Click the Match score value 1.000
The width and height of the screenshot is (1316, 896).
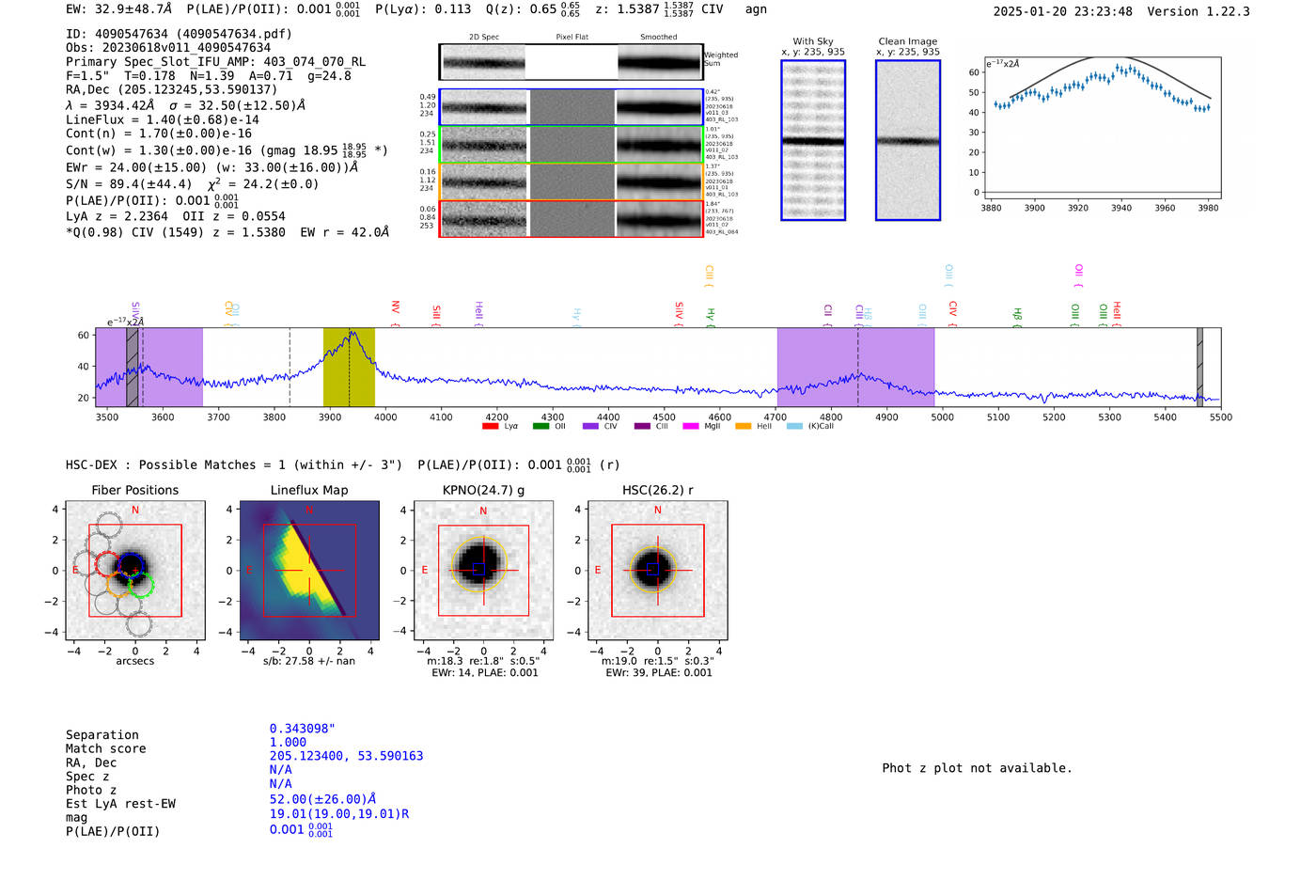coord(288,742)
